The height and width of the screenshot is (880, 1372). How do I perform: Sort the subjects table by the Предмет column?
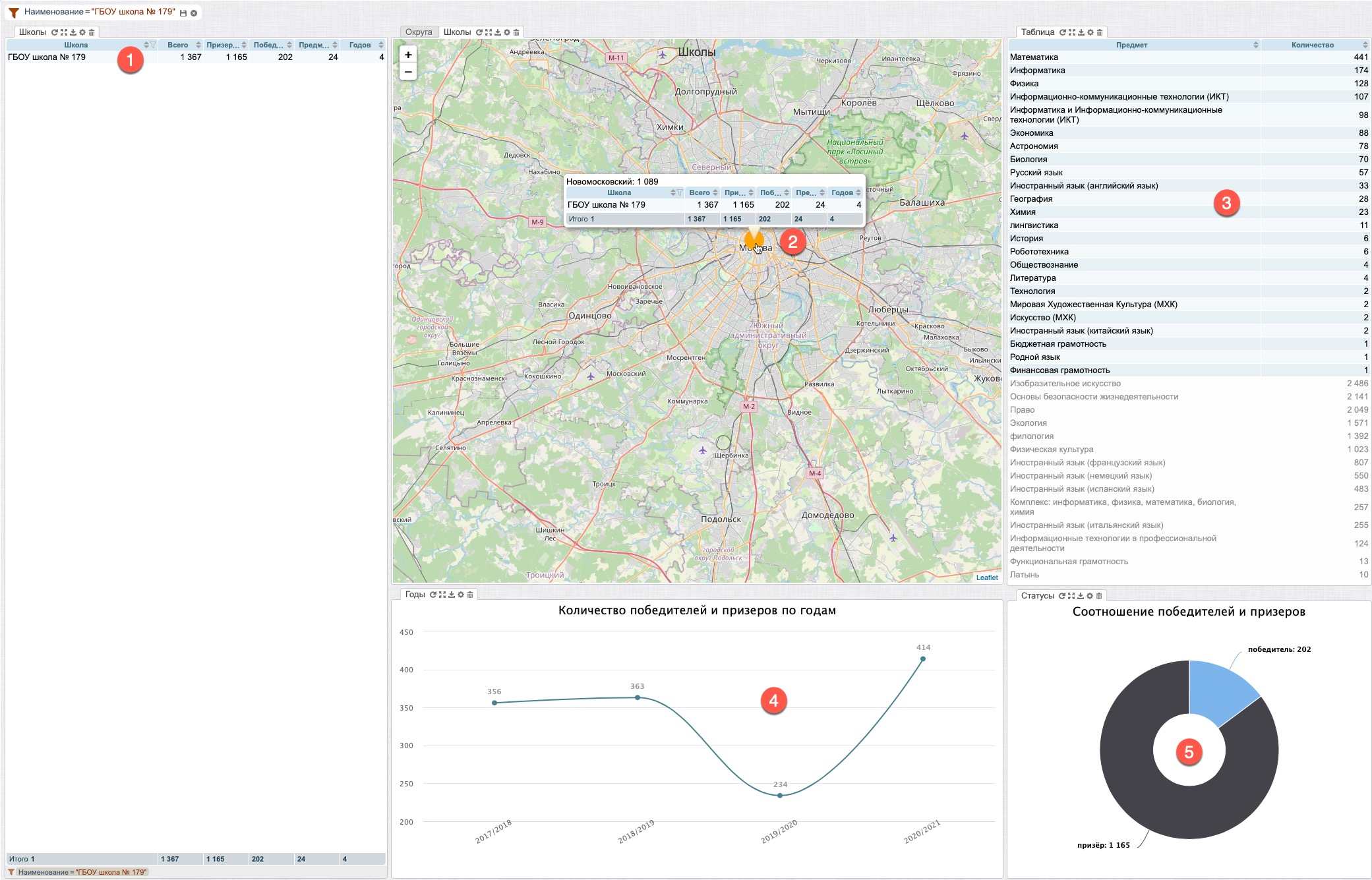(x=1255, y=45)
